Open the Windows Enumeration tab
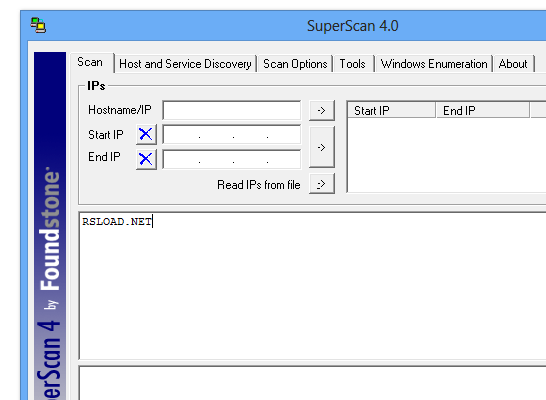Image resolution: width=546 pixels, height=400 pixels. coord(434,64)
